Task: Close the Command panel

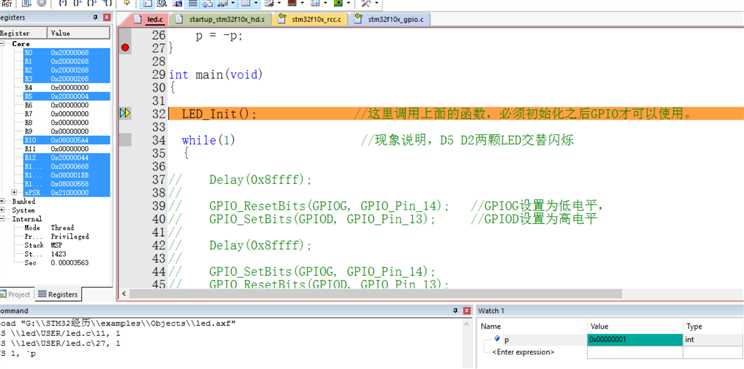Action: [x=467, y=311]
